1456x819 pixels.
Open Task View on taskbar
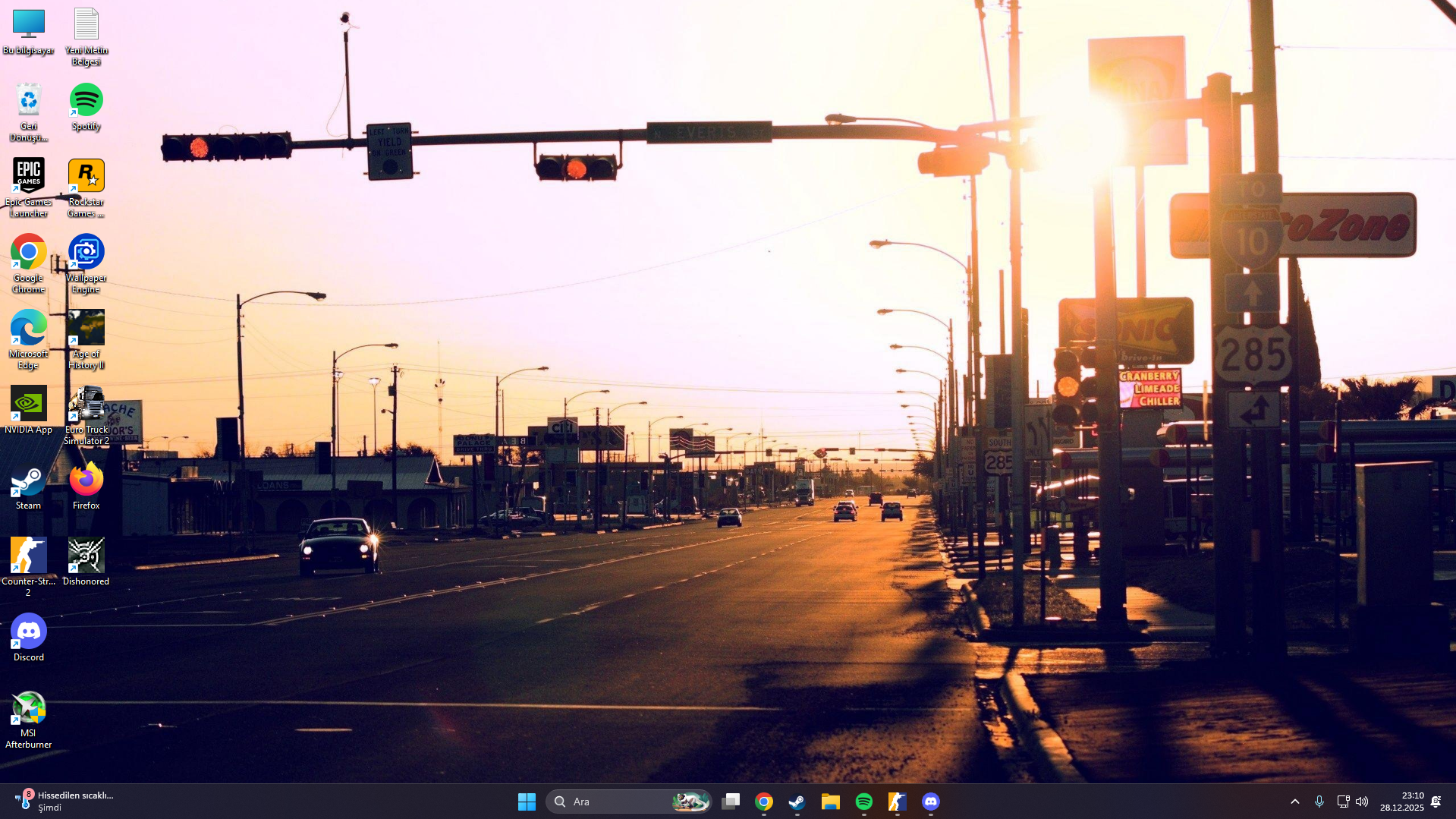tap(731, 802)
